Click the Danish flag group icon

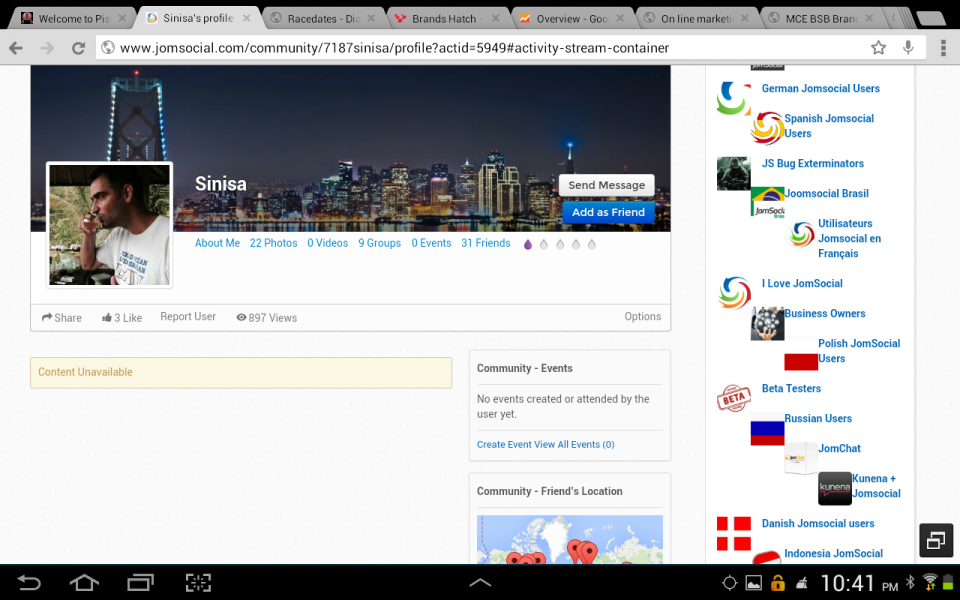point(733,533)
